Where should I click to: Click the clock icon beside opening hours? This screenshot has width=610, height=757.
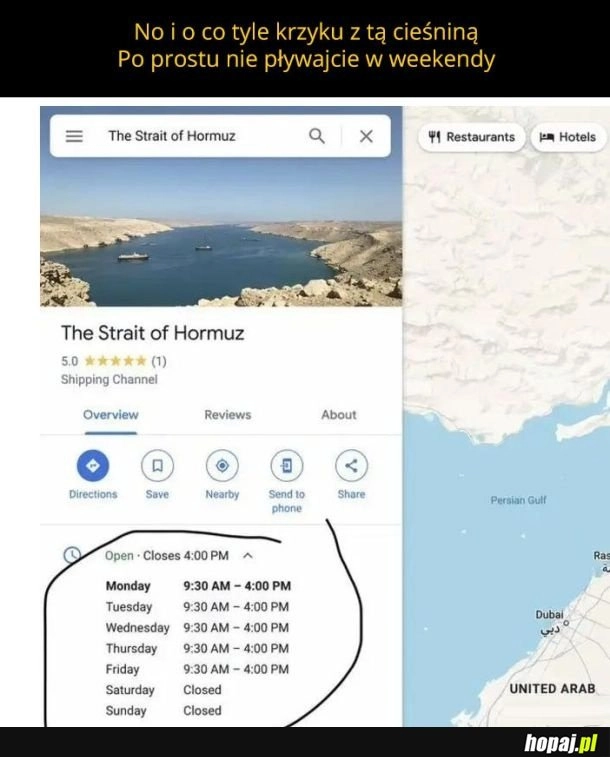point(72,555)
